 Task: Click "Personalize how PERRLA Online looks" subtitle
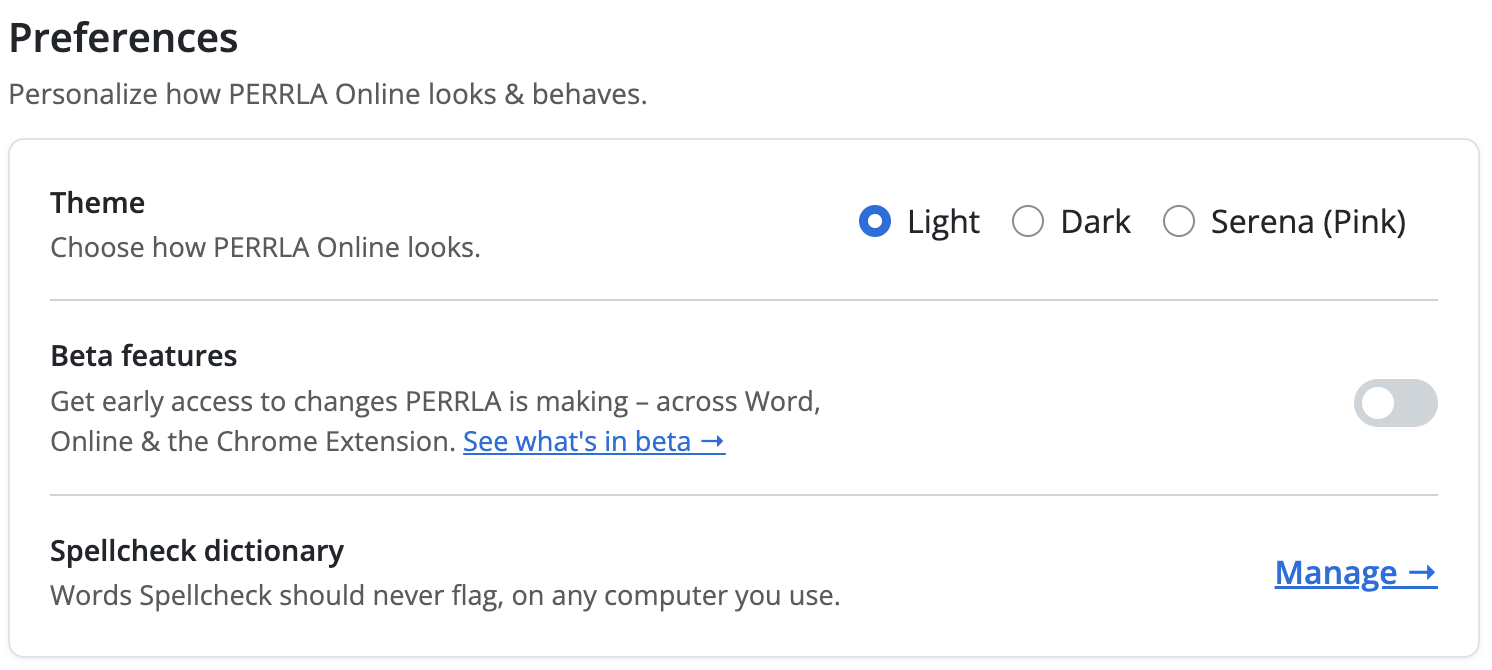(328, 95)
